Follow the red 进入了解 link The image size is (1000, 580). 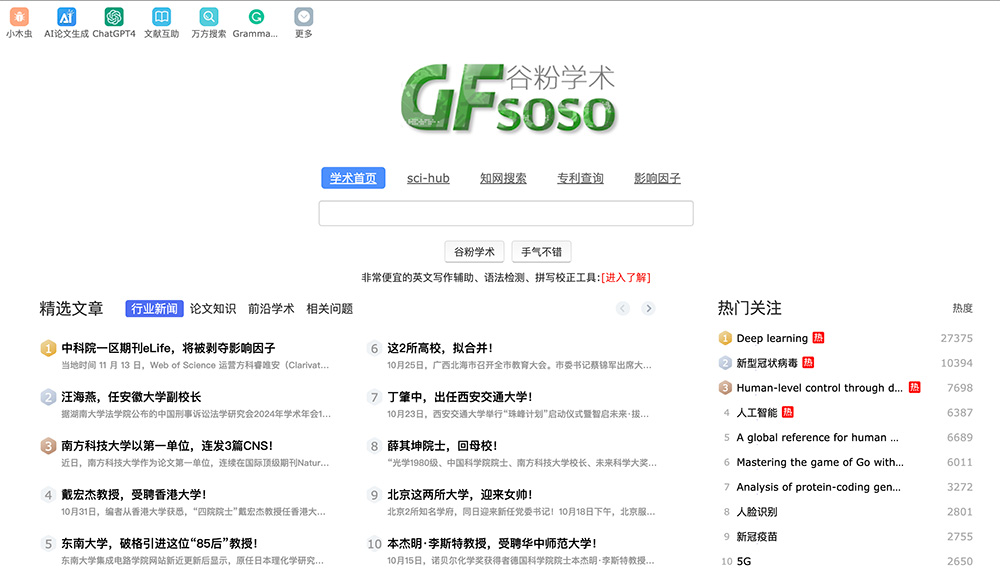(x=625, y=277)
